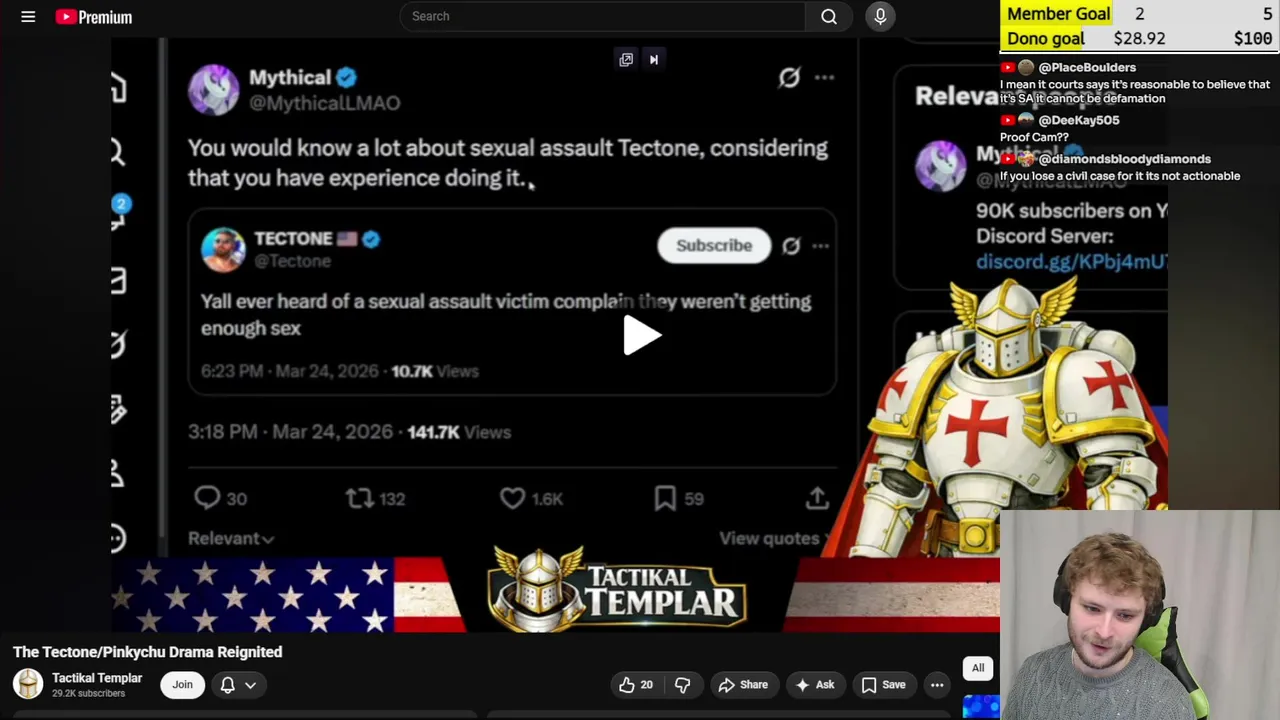
Task: Open the YouTube hamburger guide menu
Action: click(28, 17)
